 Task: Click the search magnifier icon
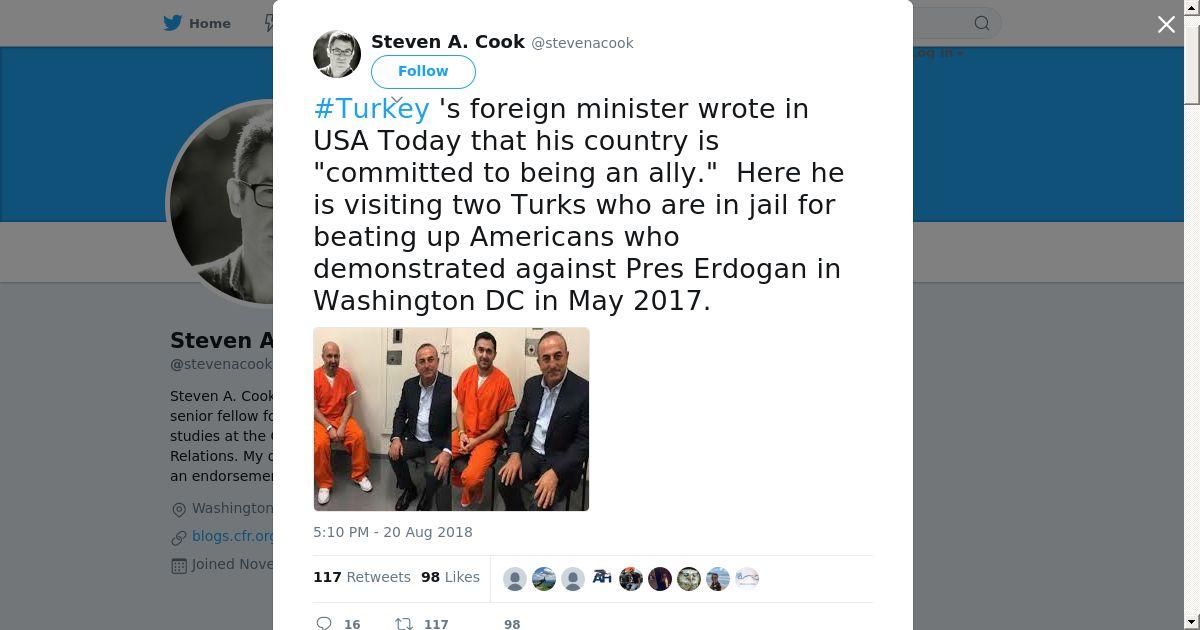[982, 23]
